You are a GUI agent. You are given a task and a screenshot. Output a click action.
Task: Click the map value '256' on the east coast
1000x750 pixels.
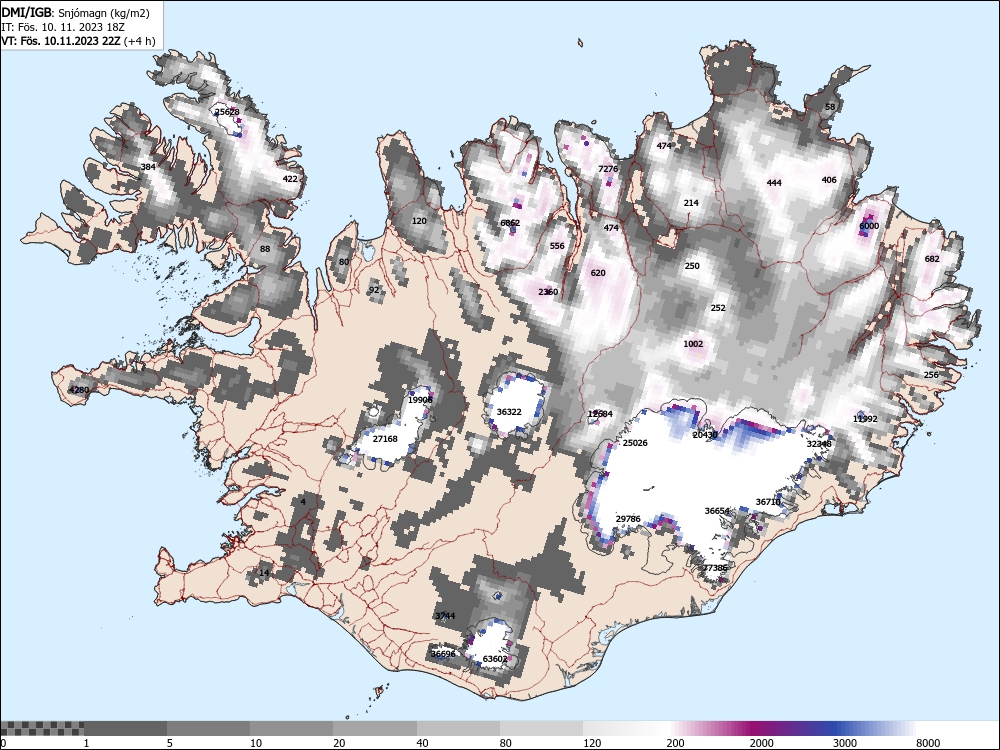[x=931, y=374]
